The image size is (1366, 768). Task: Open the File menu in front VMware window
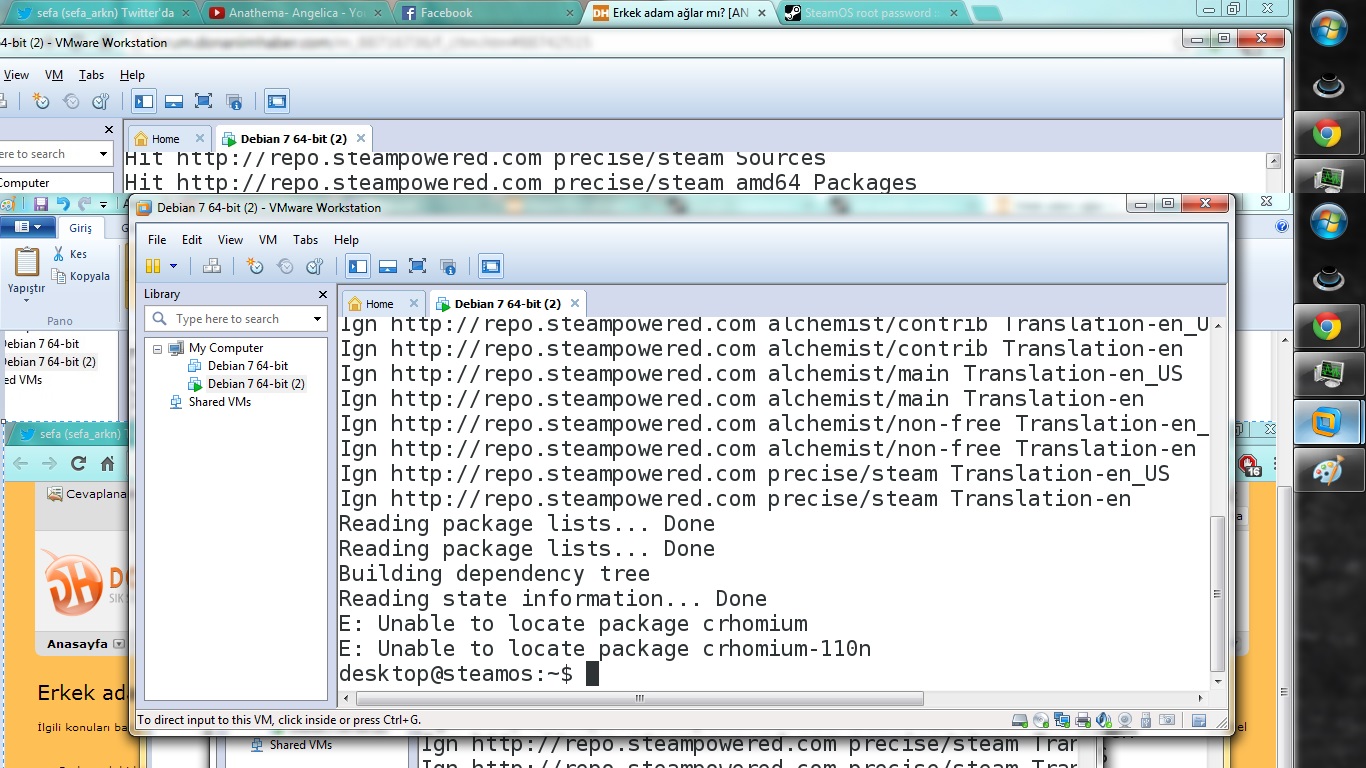157,240
